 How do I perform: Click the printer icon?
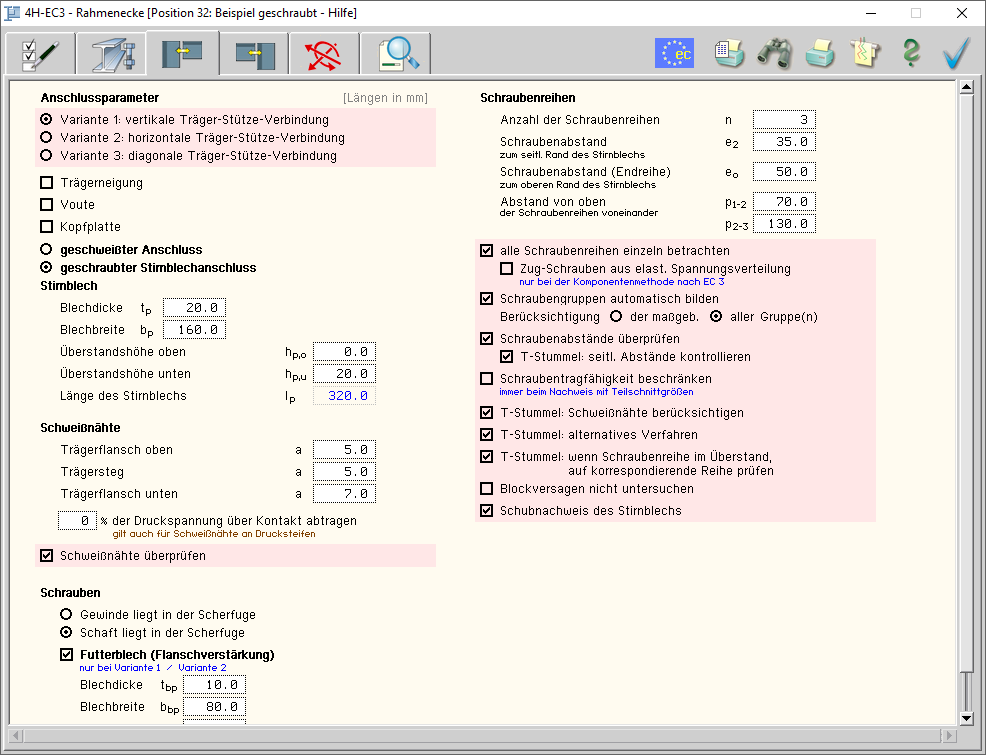(820, 53)
